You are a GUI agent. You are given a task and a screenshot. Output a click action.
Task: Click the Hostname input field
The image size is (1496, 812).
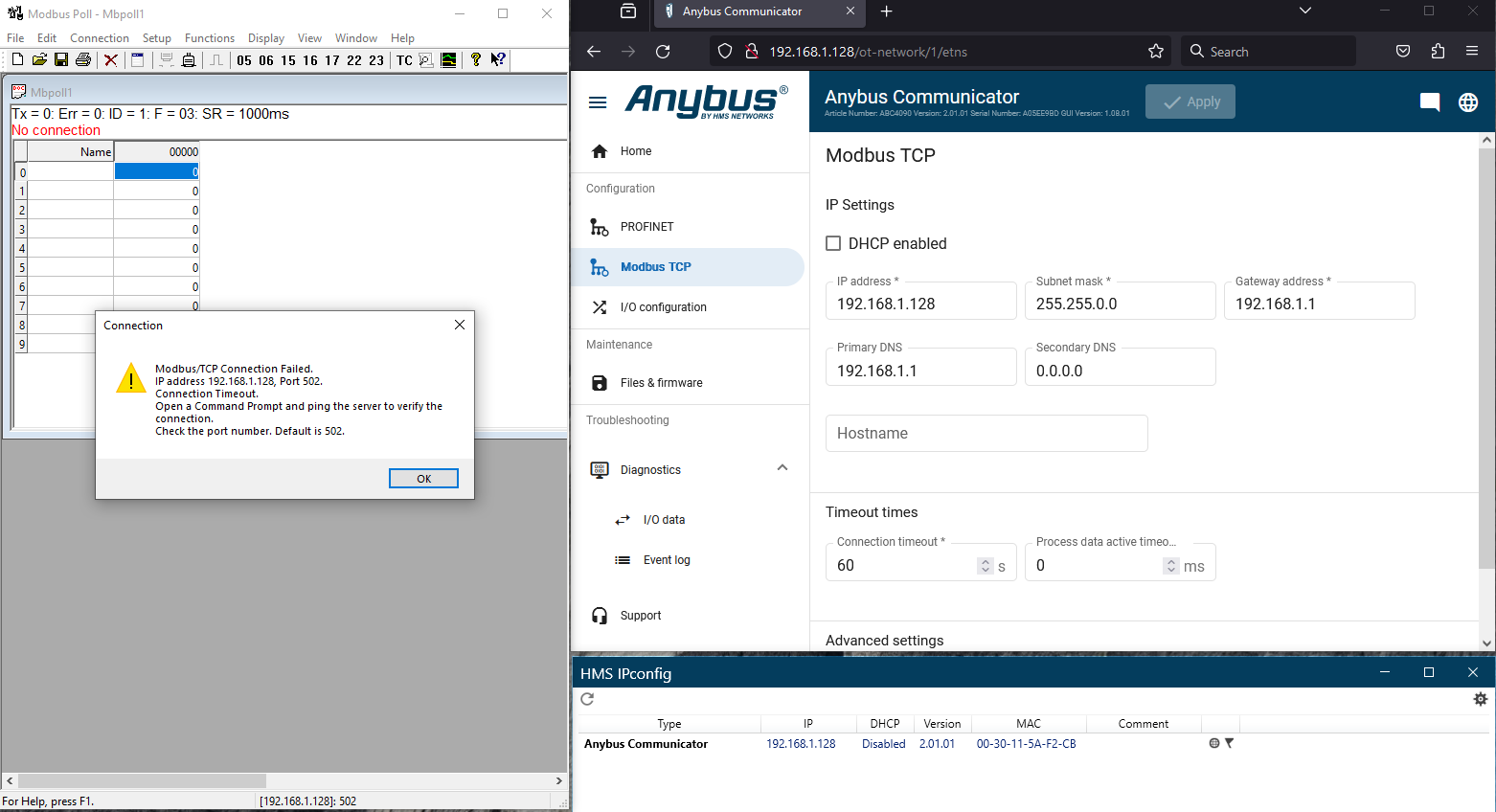pos(986,434)
